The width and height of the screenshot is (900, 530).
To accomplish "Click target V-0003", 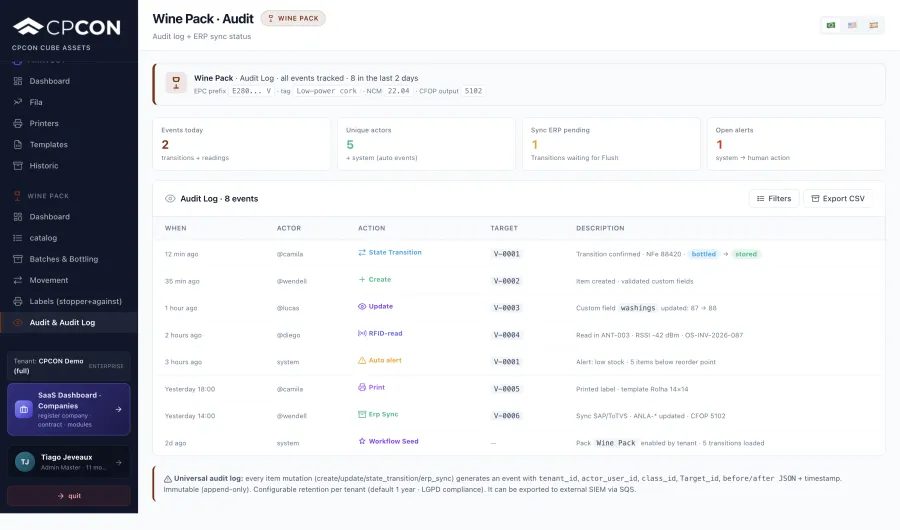I will tap(506, 308).
